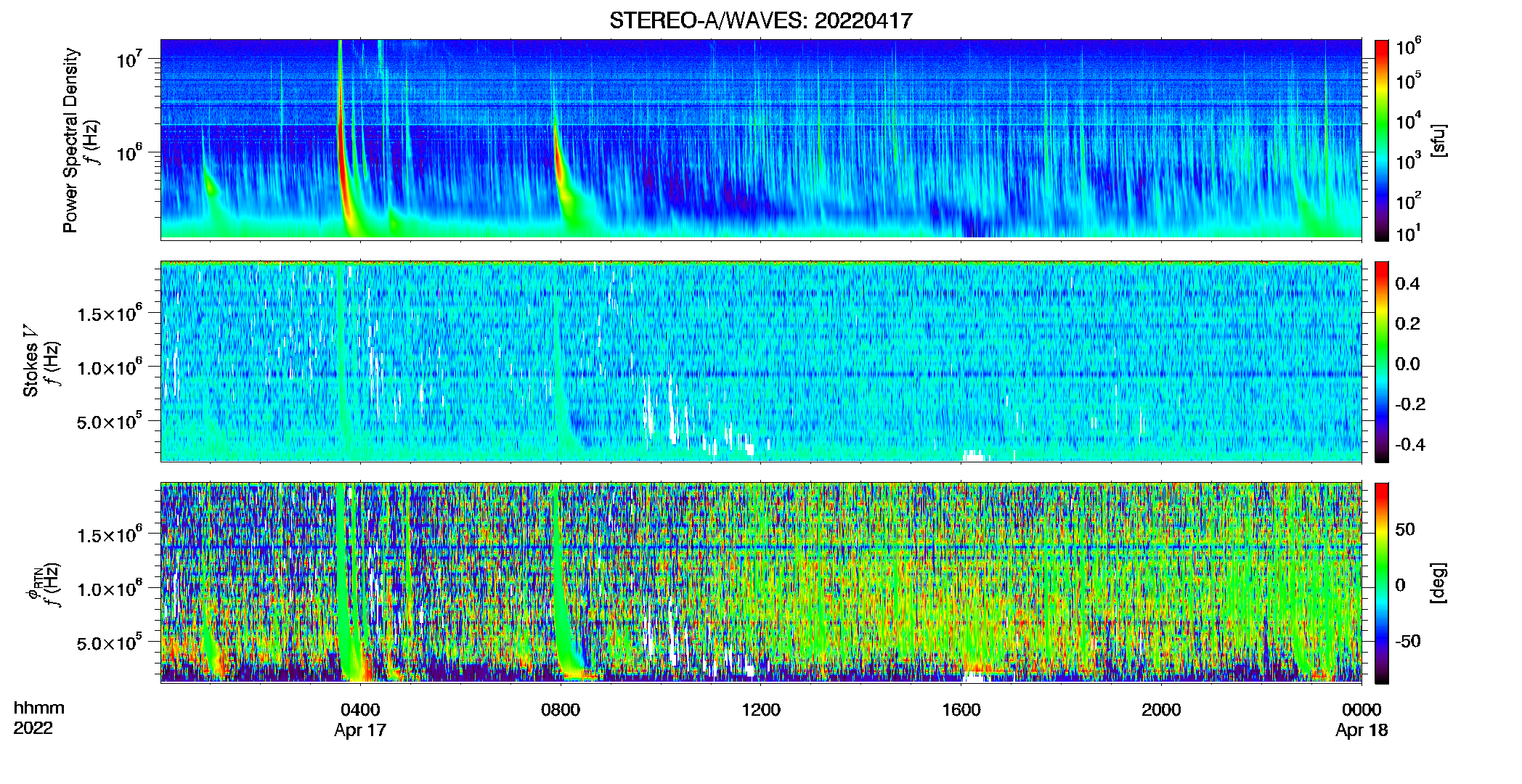The image size is (1522, 784).
Task: Click the [sfu] unit label
Action: click(x=1438, y=141)
